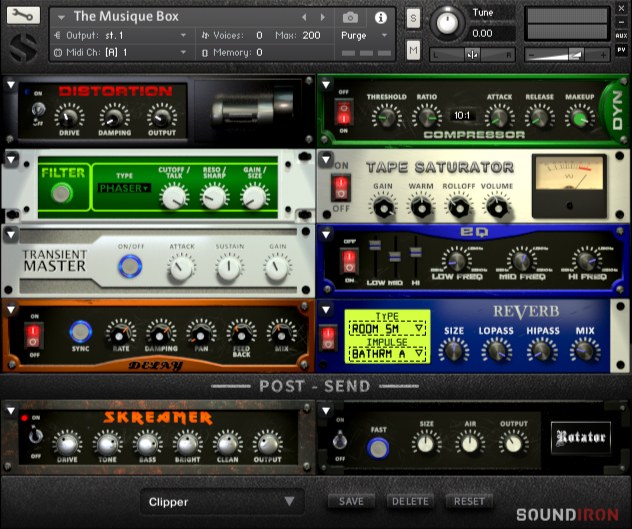The height and width of the screenshot is (529, 632).
Task: Open the Midi Ch dropdown
Action: (x=121, y=52)
